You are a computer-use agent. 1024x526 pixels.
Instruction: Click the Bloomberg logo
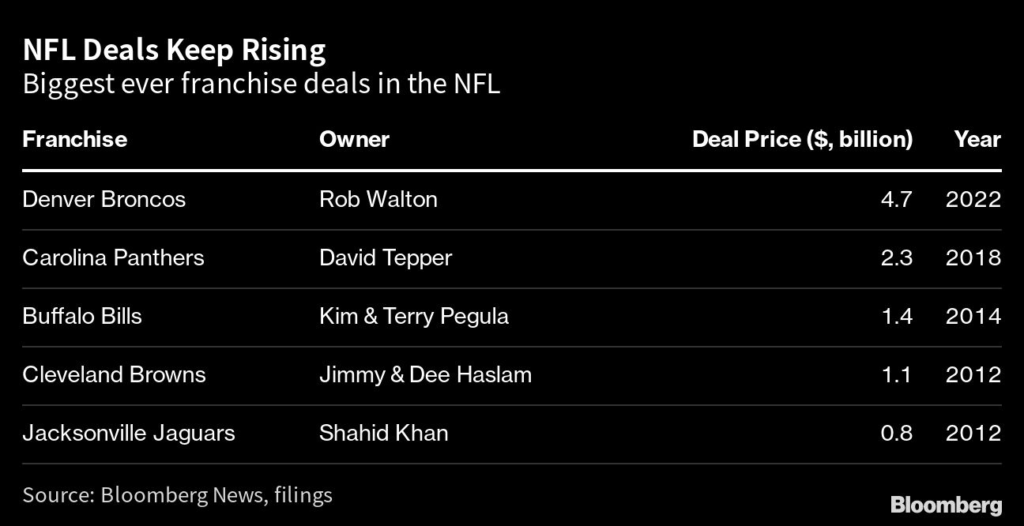point(944,501)
